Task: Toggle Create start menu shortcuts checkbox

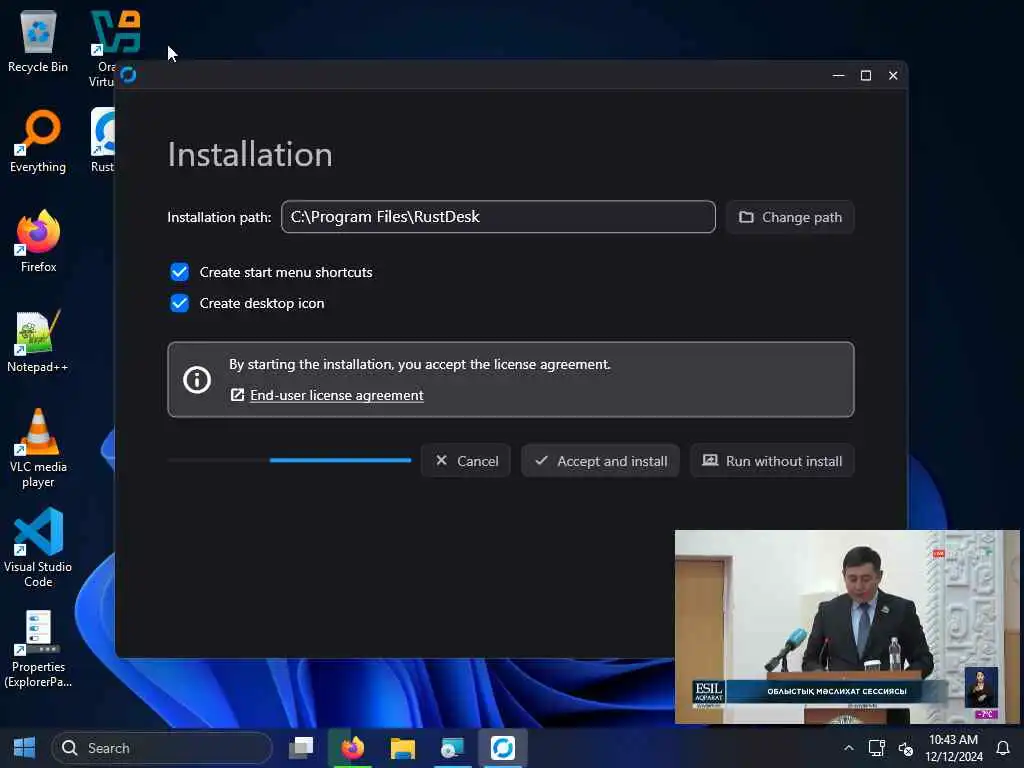Action: 180,272
